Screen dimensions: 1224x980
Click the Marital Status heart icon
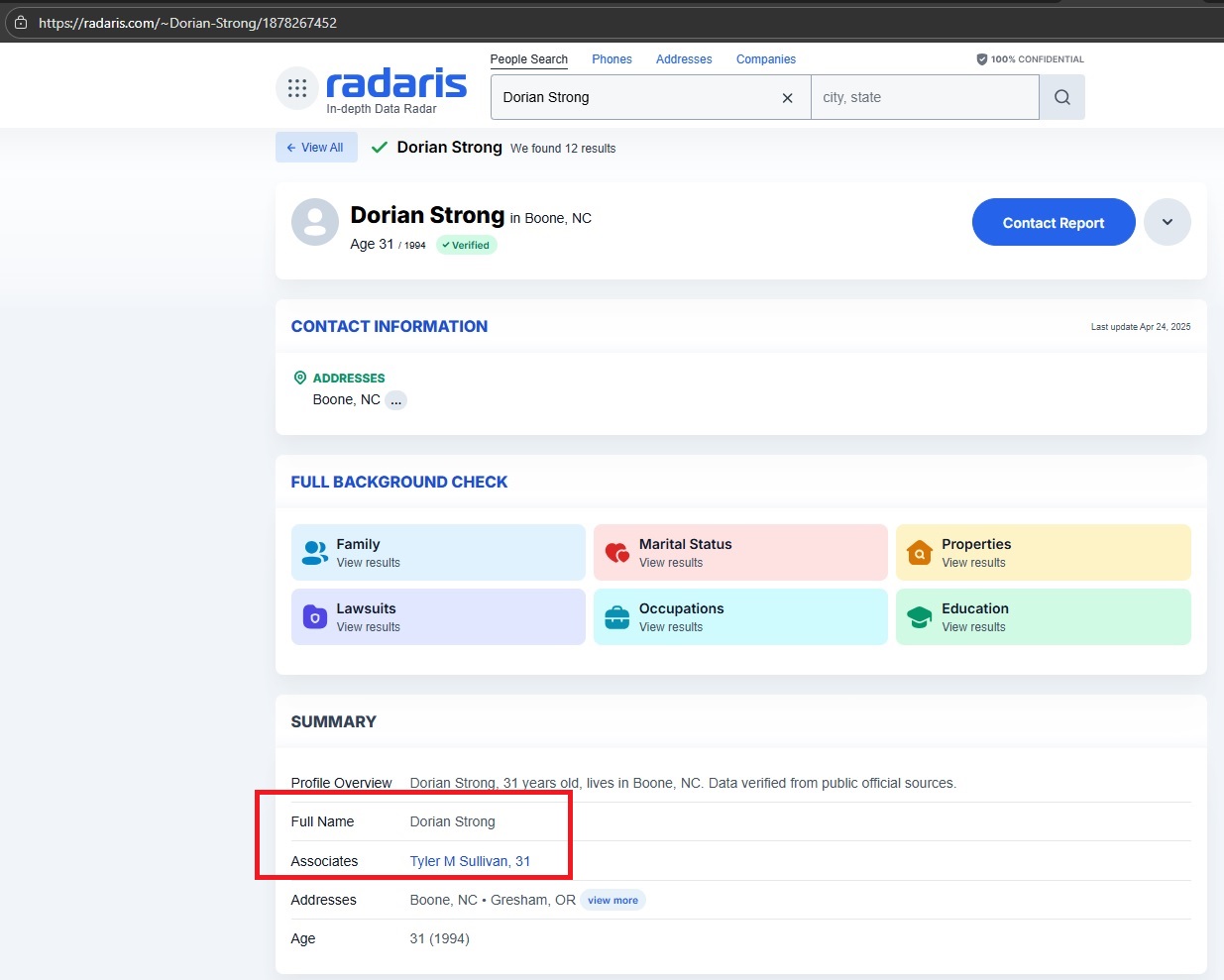(x=617, y=553)
